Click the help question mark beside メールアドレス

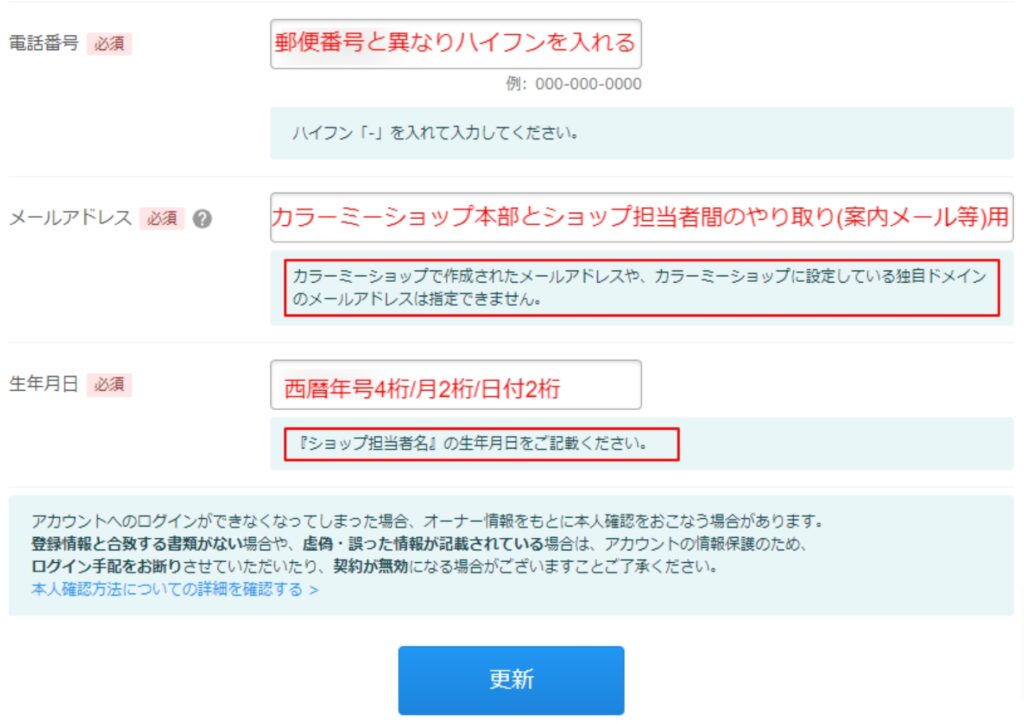click(202, 219)
